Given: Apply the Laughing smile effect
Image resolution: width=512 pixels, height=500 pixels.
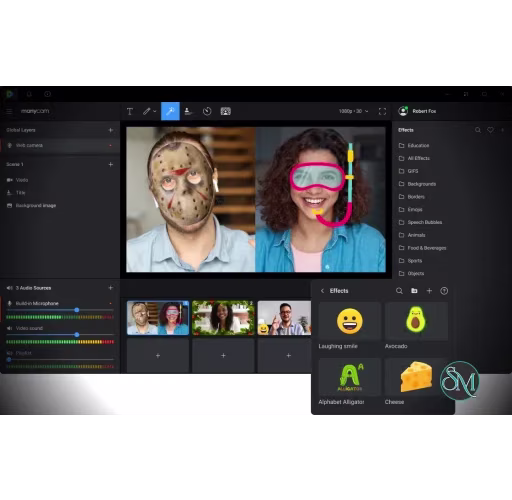Looking at the screenshot, I should point(349,321).
